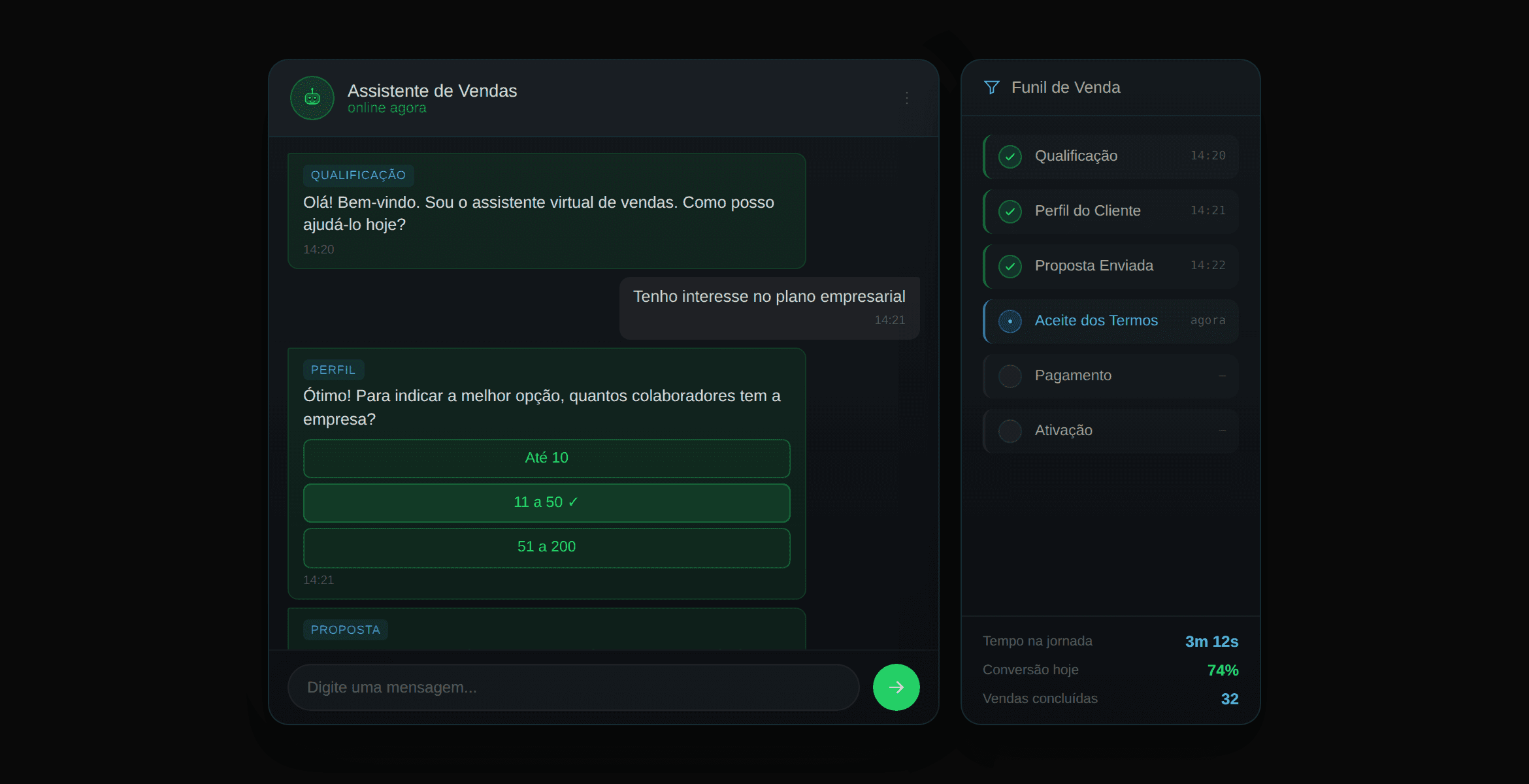
Task: Click the PROPOSTA stage tag
Action: pos(345,630)
